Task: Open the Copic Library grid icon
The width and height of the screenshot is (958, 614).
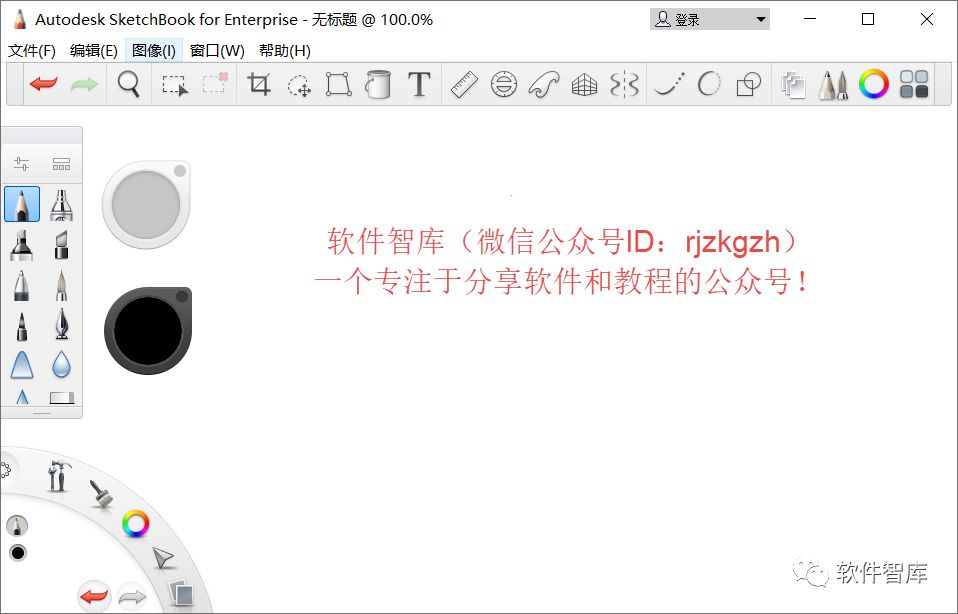Action: 914,84
